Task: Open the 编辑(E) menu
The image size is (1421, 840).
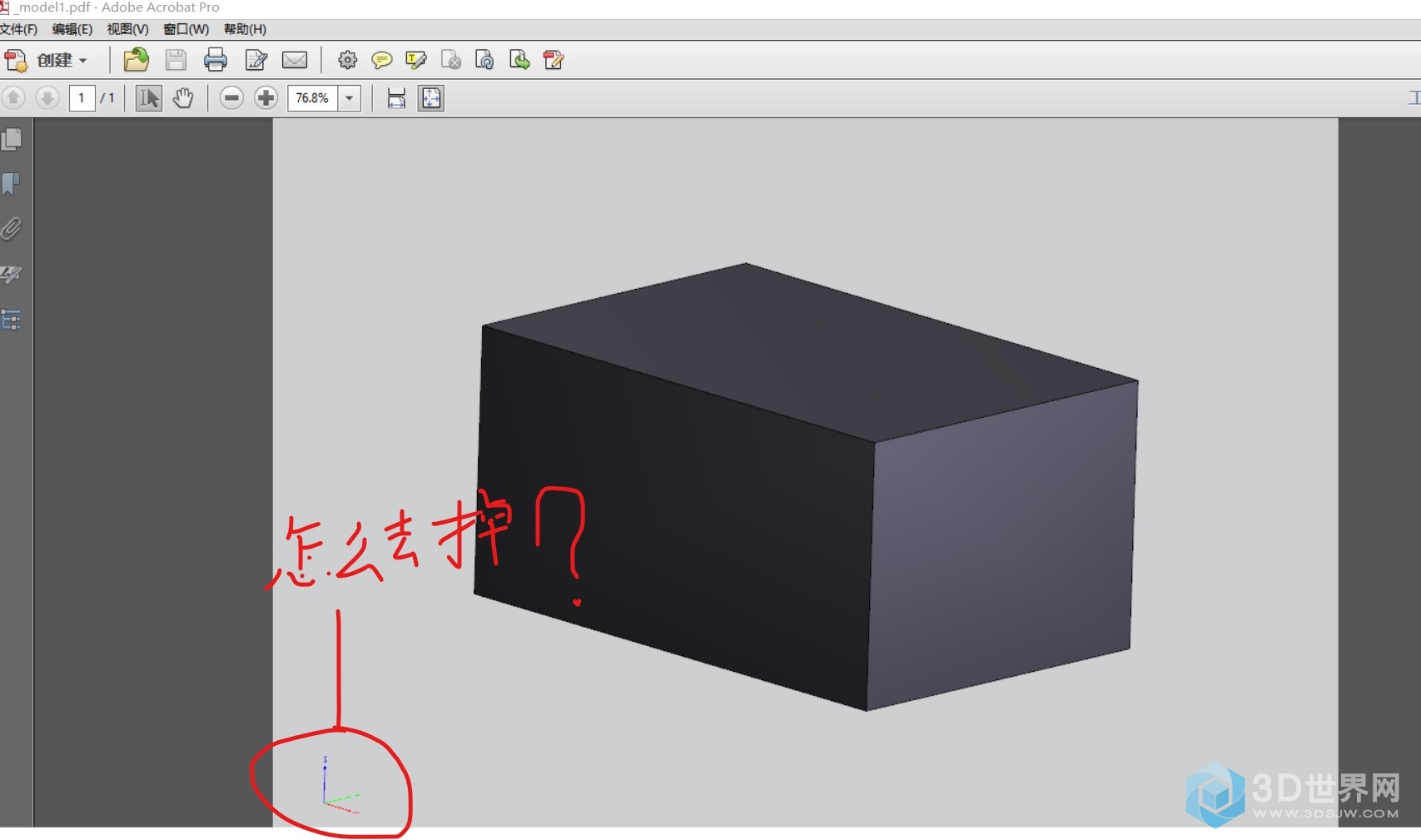Action: pyautogui.click(x=72, y=29)
